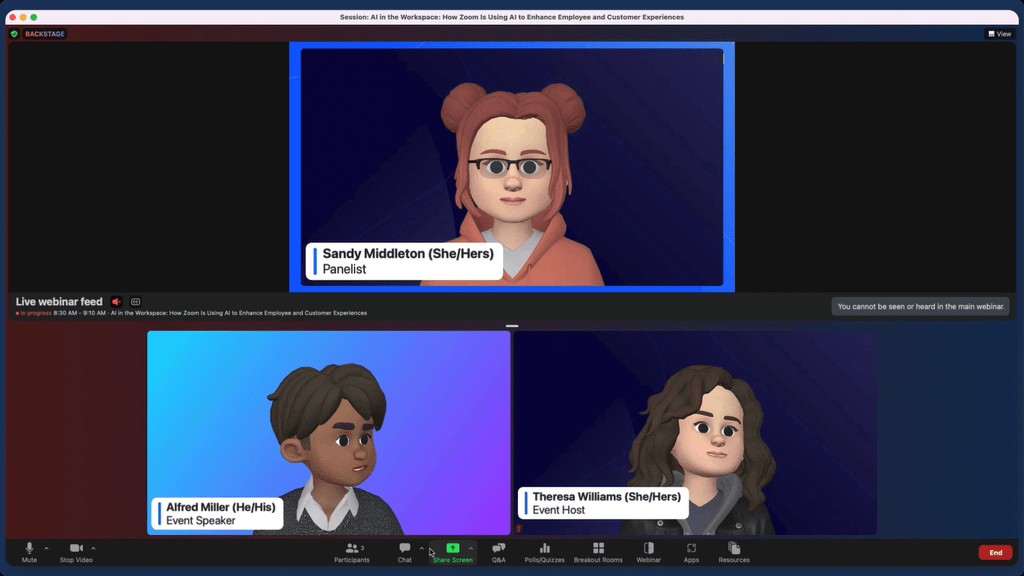This screenshot has height=576, width=1024.
Task: Click the 'In progress' session status text
Action: 34,313
